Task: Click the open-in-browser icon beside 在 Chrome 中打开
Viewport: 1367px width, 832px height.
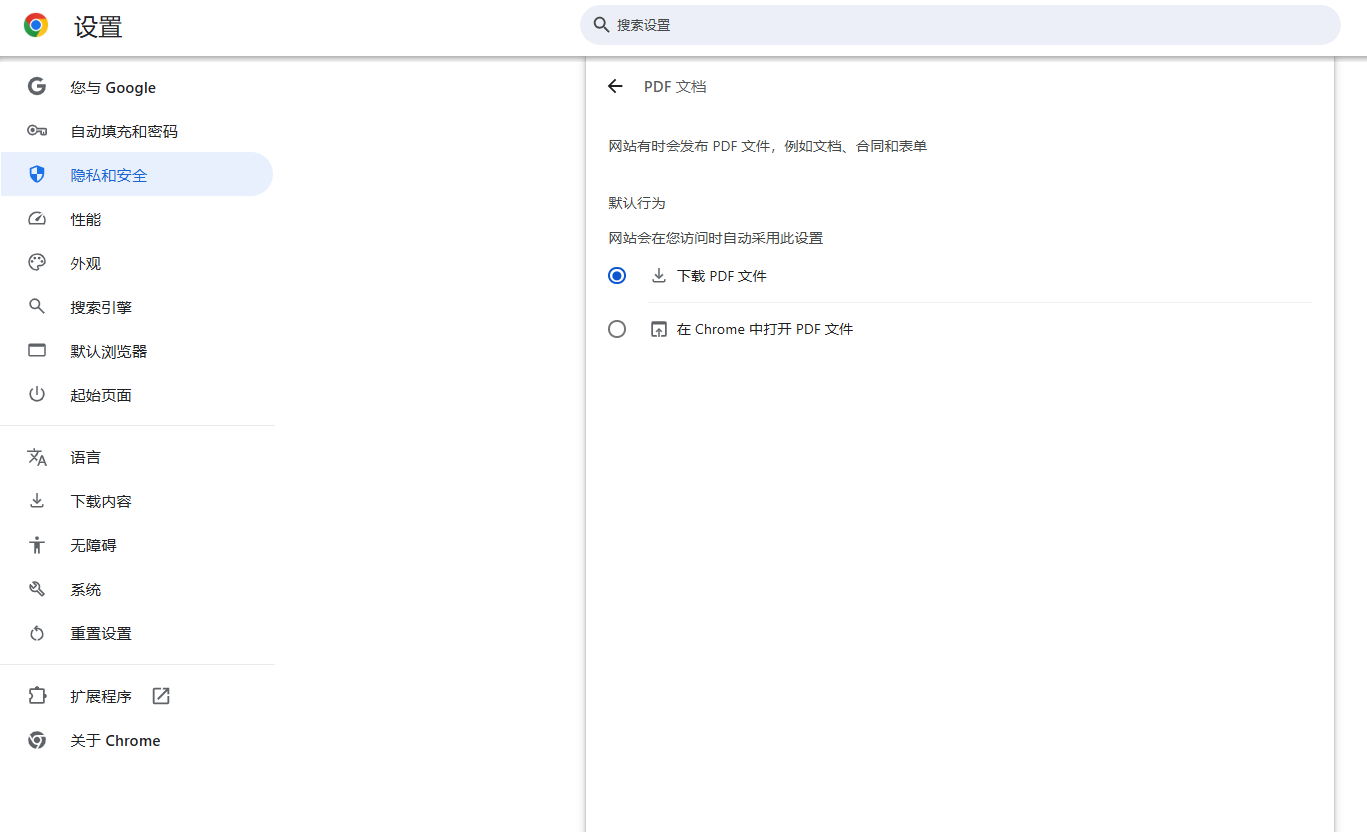Action: pos(659,329)
